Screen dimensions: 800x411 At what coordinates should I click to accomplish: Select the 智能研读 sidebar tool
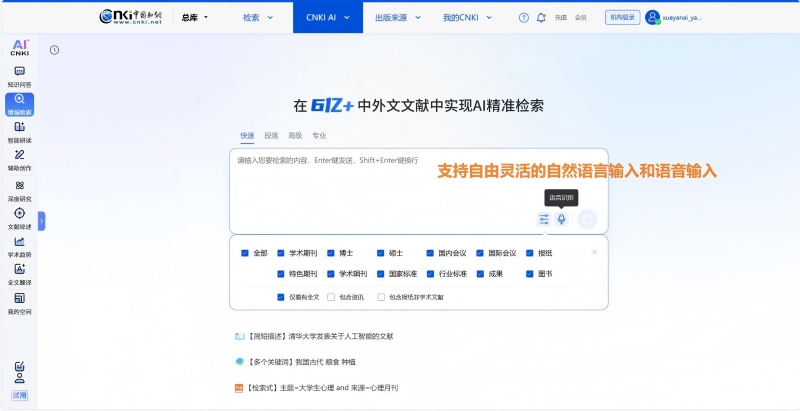19,131
